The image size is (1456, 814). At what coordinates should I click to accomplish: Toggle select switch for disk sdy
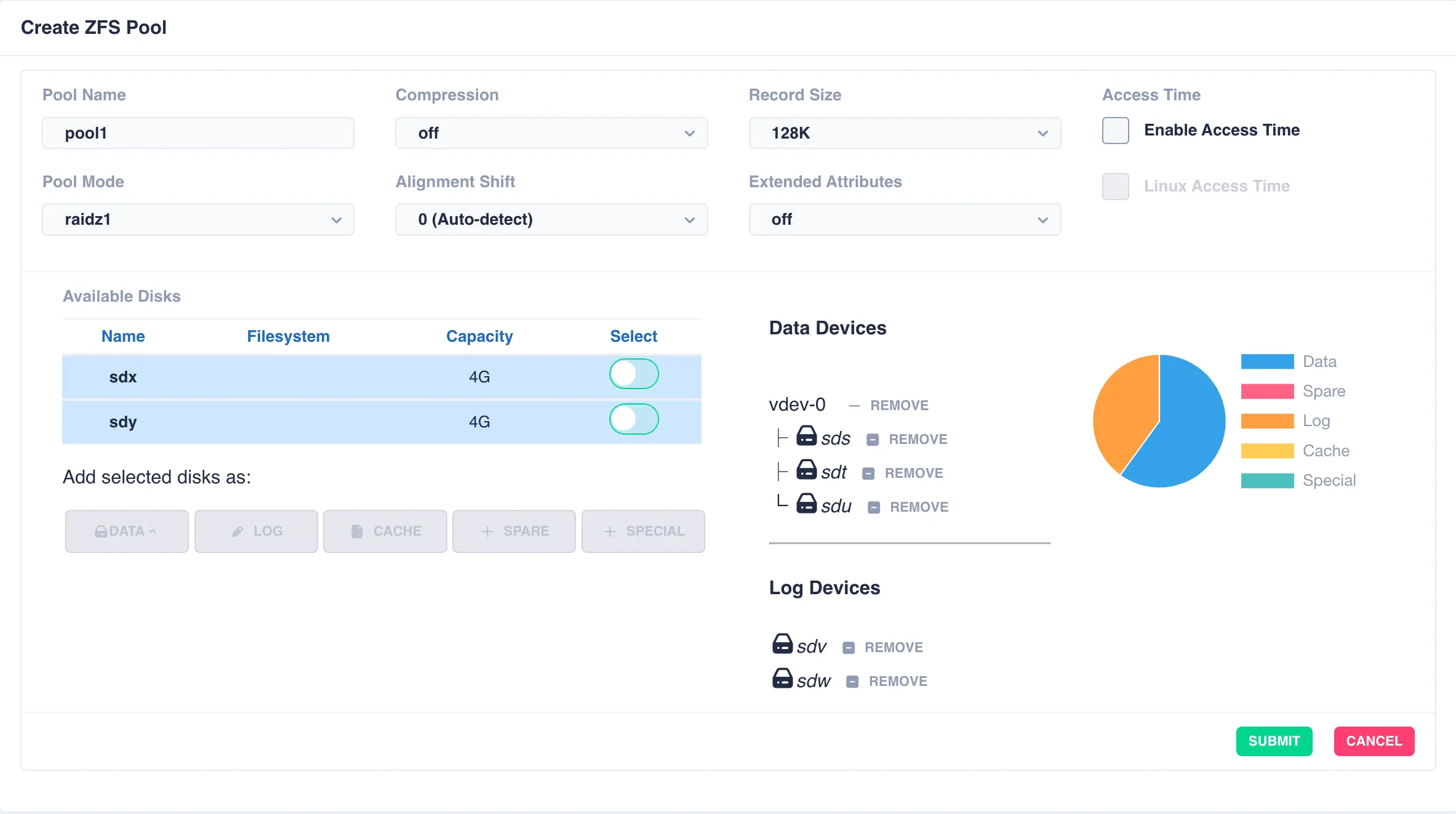tap(634, 419)
